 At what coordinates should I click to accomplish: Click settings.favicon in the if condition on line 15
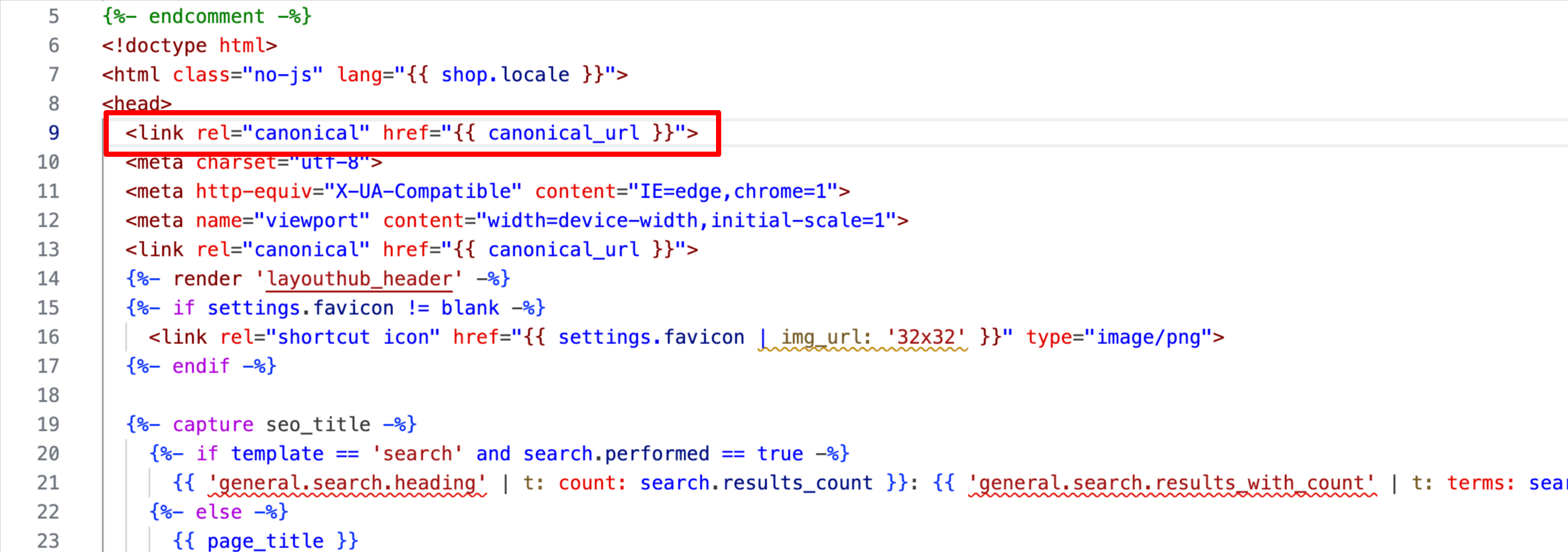pyautogui.click(x=300, y=308)
